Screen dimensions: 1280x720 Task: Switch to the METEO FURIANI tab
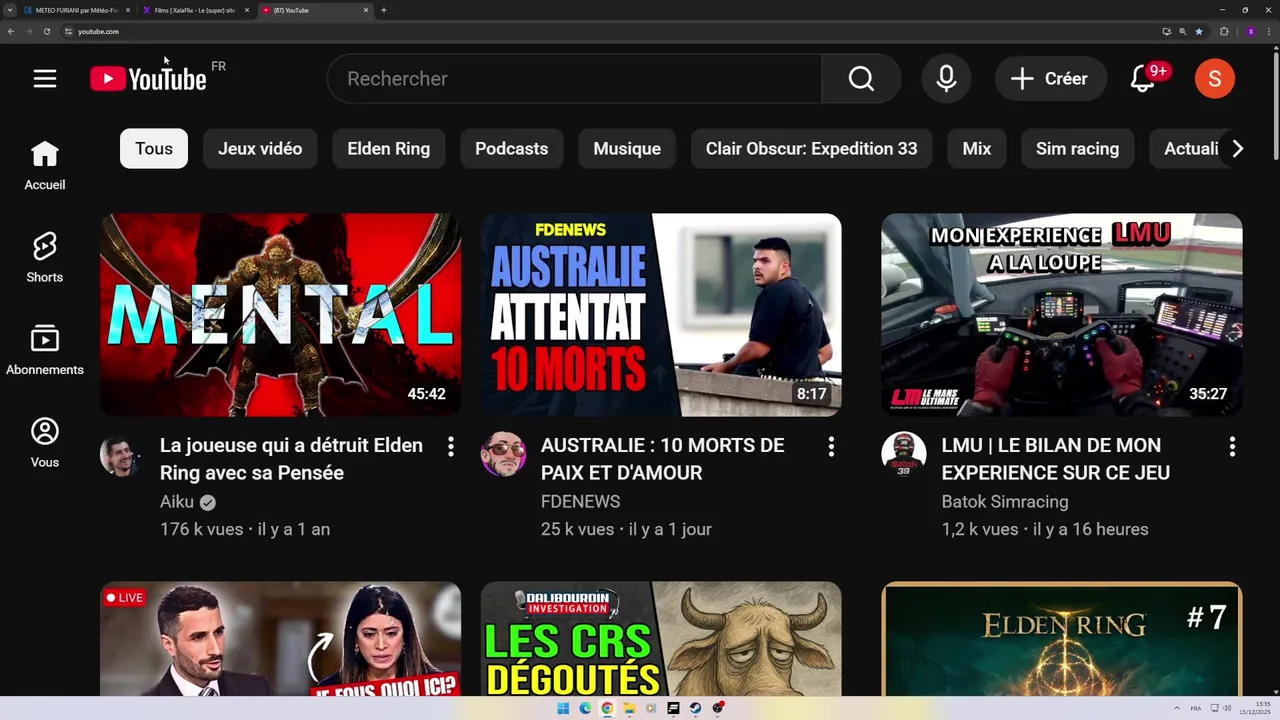pos(76,10)
